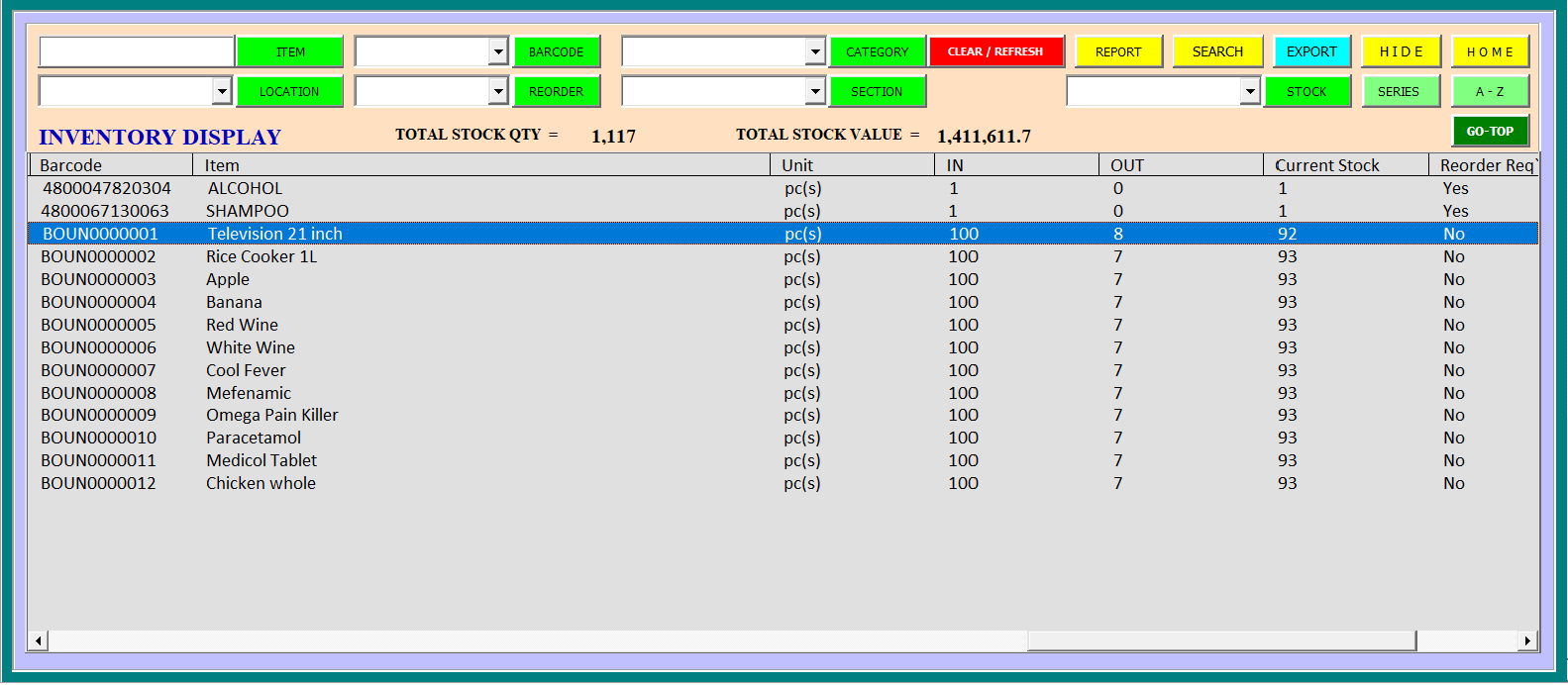The height and width of the screenshot is (685, 1568).
Task: Click the dark green GO-TOP button
Action: (x=1490, y=131)
